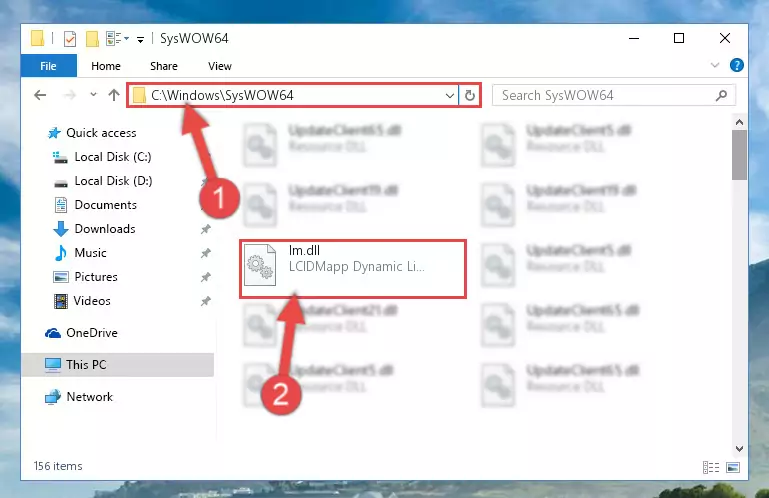Image resolution: width=769 pixels, height=498 pixels.
Task: Maximize the SysWOW64 window
Action: pos(679,38)
